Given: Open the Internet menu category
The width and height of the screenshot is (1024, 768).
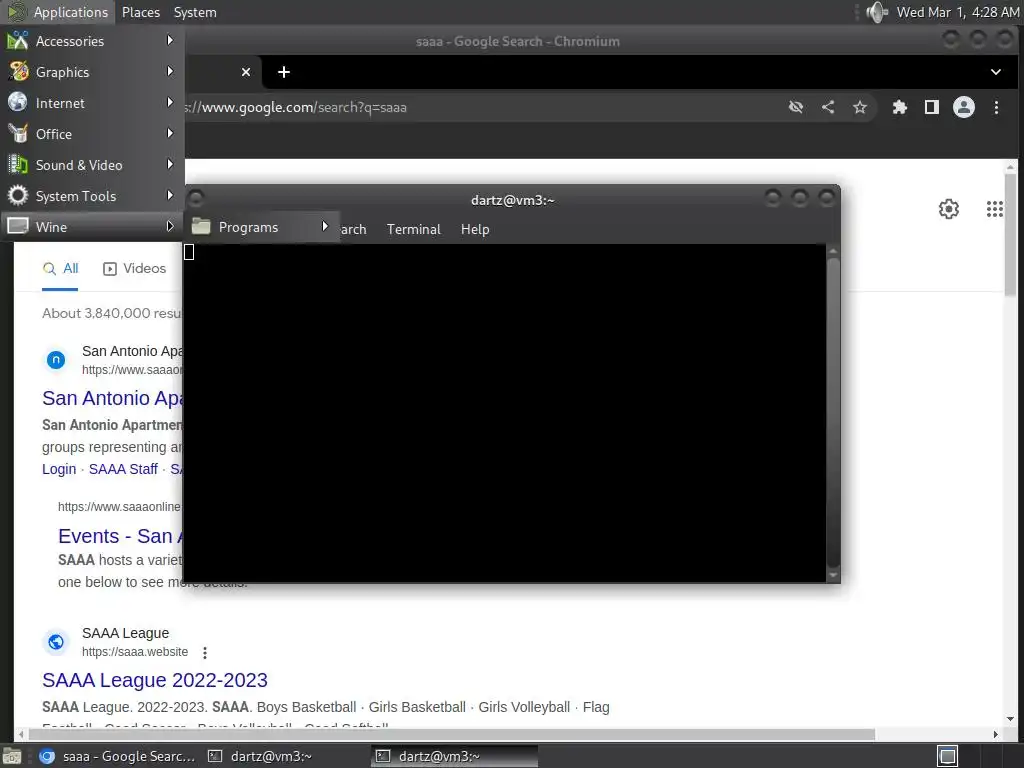Looking at the screenshot, I should pyautogui.click(x=92, y=103).
